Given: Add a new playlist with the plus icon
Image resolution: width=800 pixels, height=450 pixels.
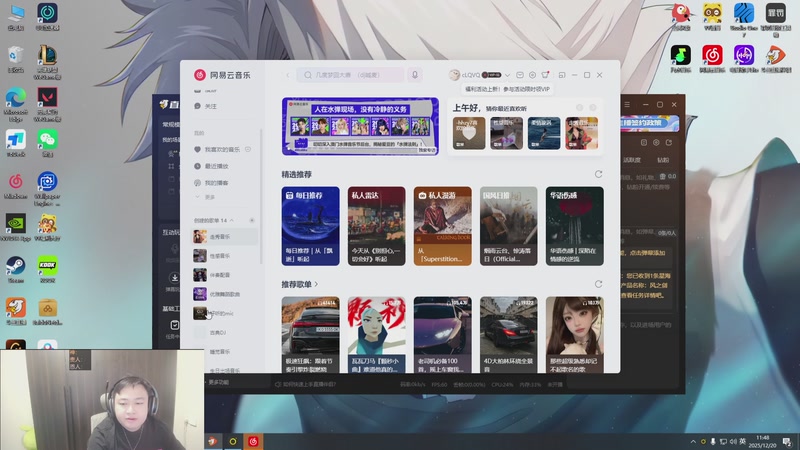Looking at the screenshot, I should [252, 220].
